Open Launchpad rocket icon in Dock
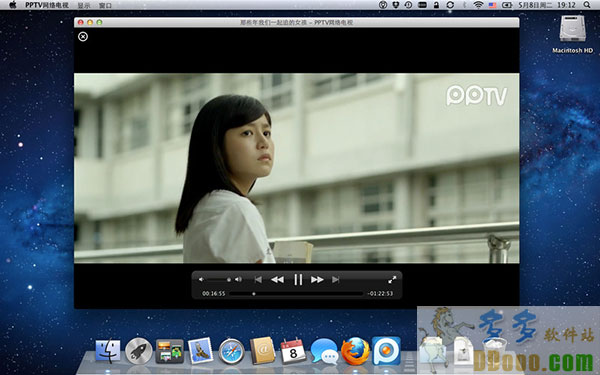The image size is (600, 375). [x=139, y=351]
